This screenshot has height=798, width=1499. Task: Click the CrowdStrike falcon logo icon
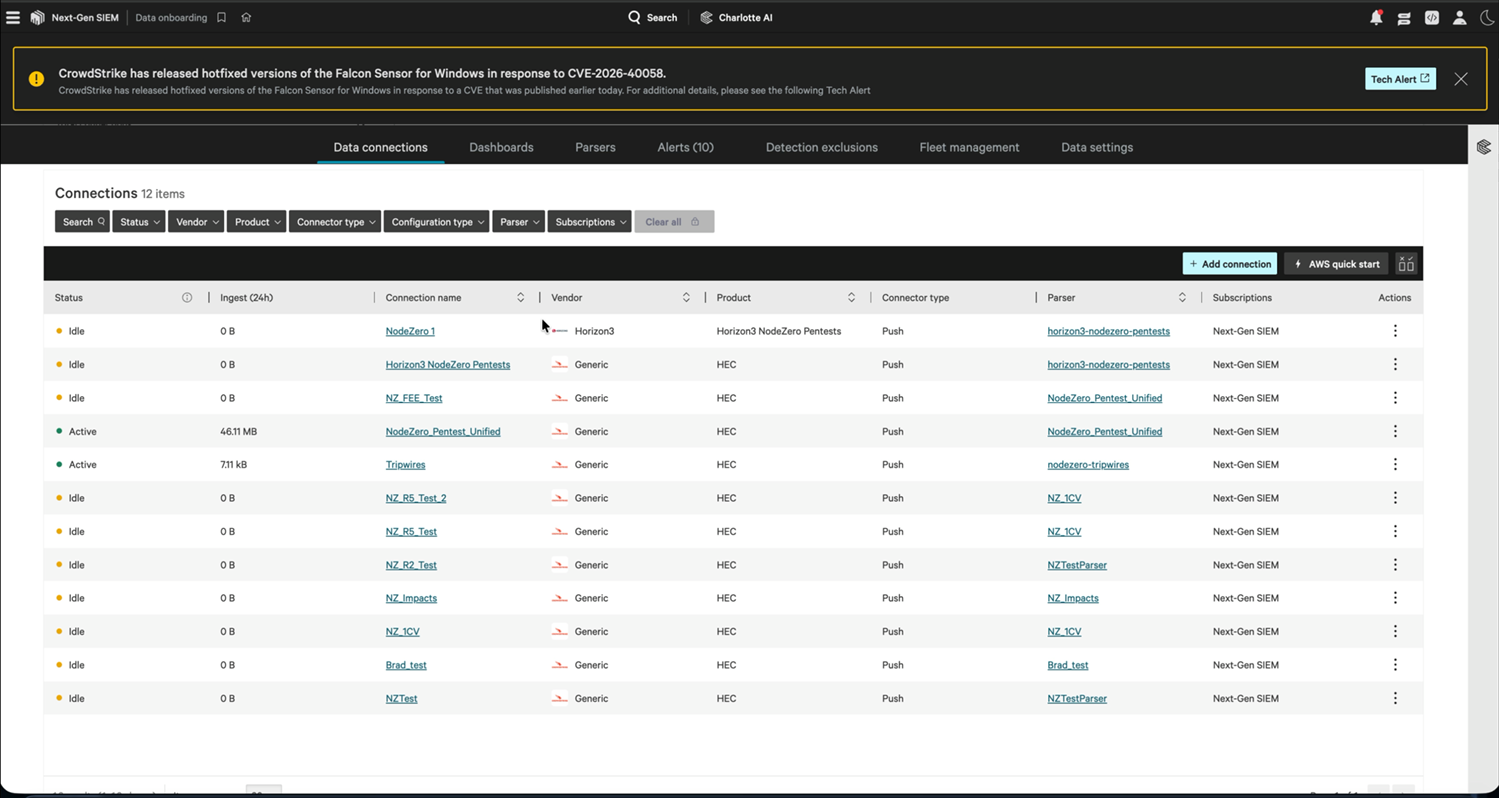click(x=38, y=17)
